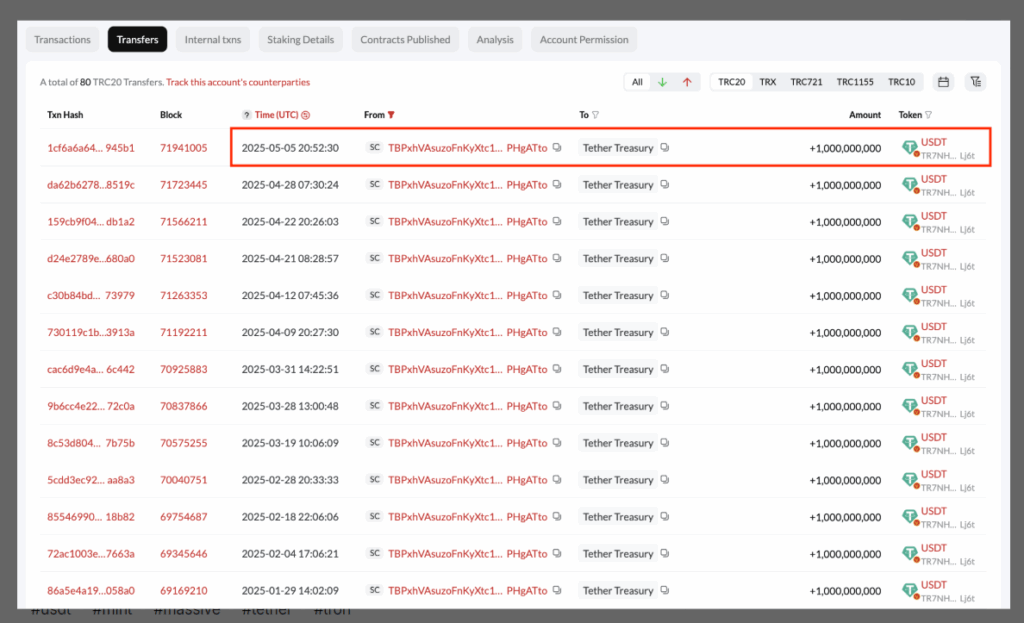The height and width of the screenshot is (623, 1024).
Task: Click the Time column help question icon
Action: tap(247, 115)
